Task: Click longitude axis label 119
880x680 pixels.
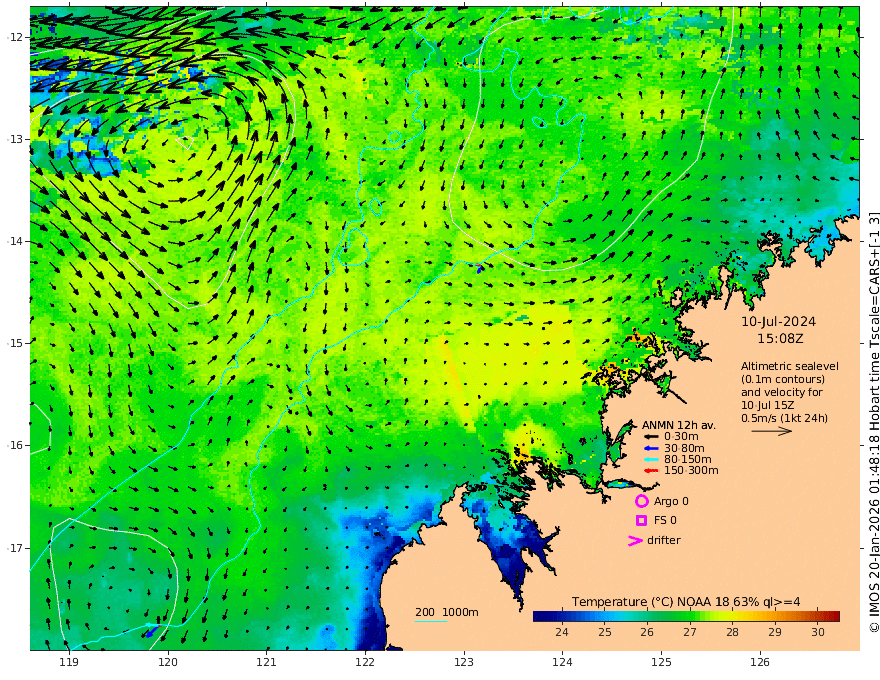Action: (69, 663)
